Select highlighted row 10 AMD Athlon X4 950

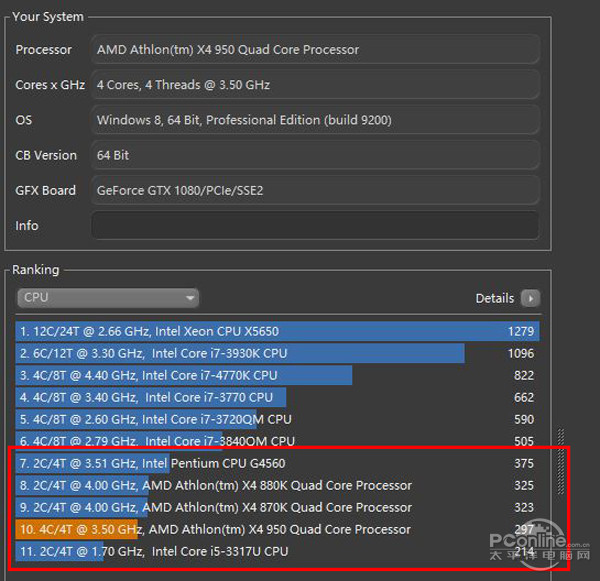point(277,529)
